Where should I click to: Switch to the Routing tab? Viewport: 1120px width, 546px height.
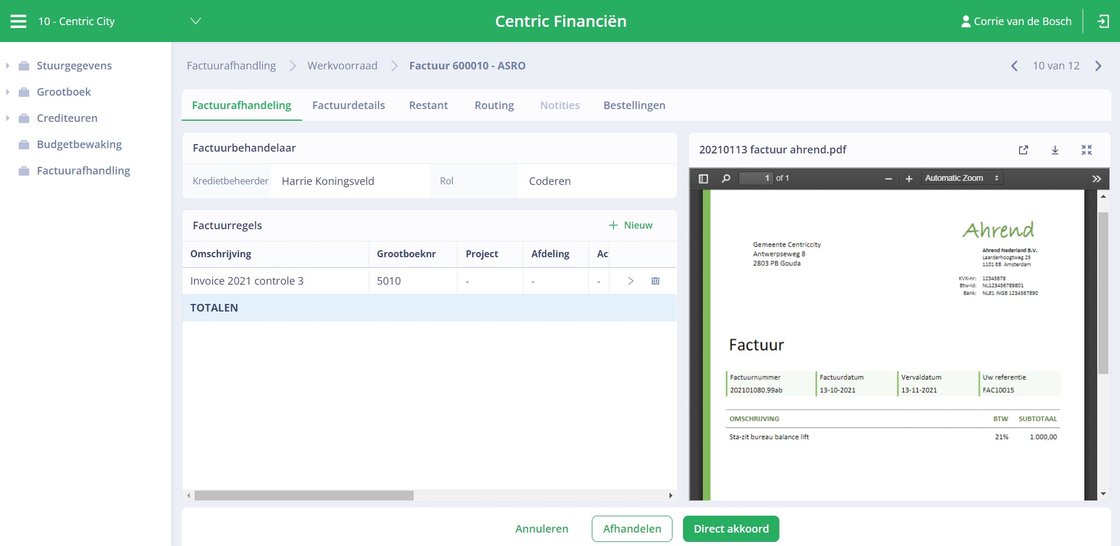[494, 105]
